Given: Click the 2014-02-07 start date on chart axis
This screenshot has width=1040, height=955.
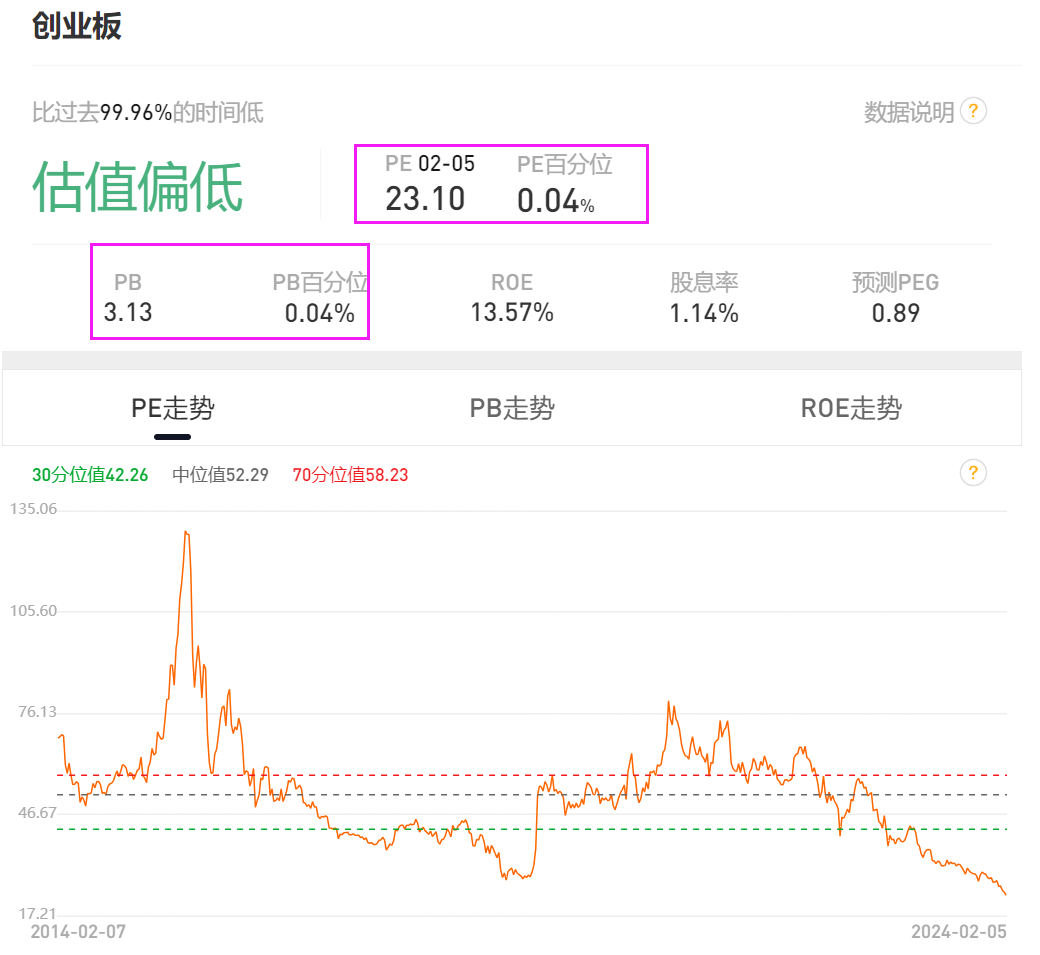Looking at the screenshot, I should pyautogui.click(x=79, y=932).
